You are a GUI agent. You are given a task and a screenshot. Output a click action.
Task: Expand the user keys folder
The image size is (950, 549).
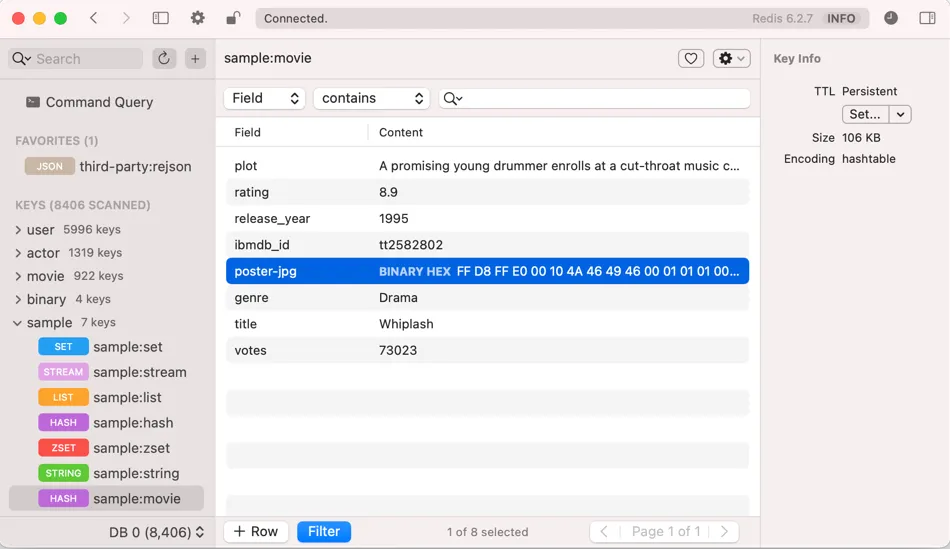(x=18, y=229)
